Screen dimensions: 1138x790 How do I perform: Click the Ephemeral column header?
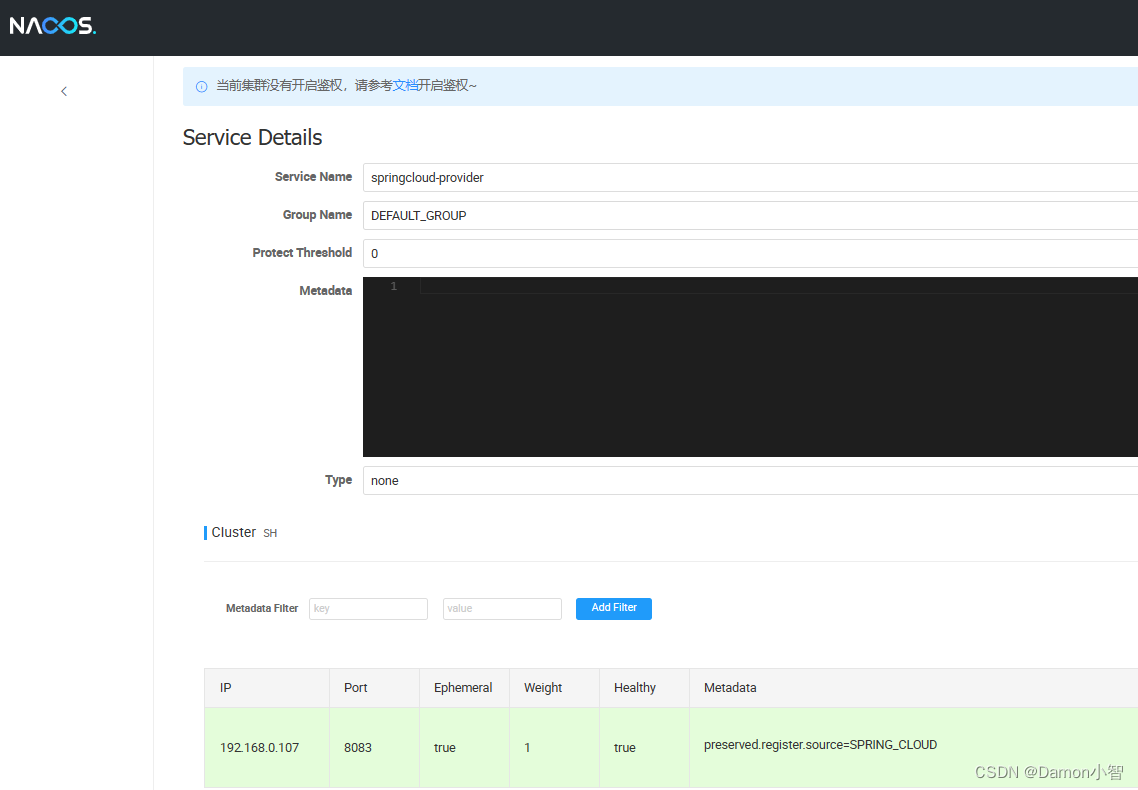464,688
